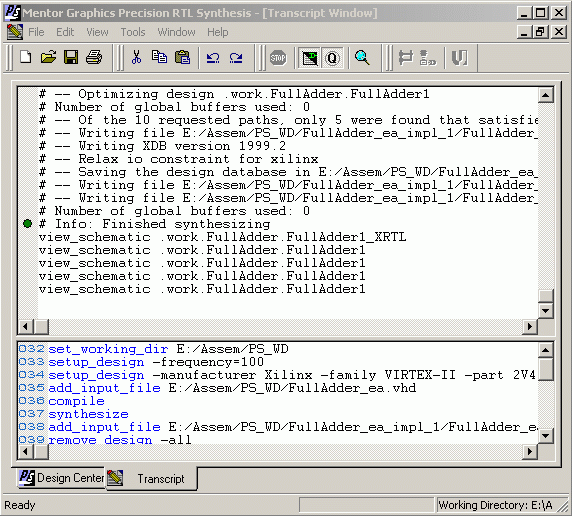Minimize the inner Transcript Window
This screenshot has height=516, width=572.
point(524,32)
